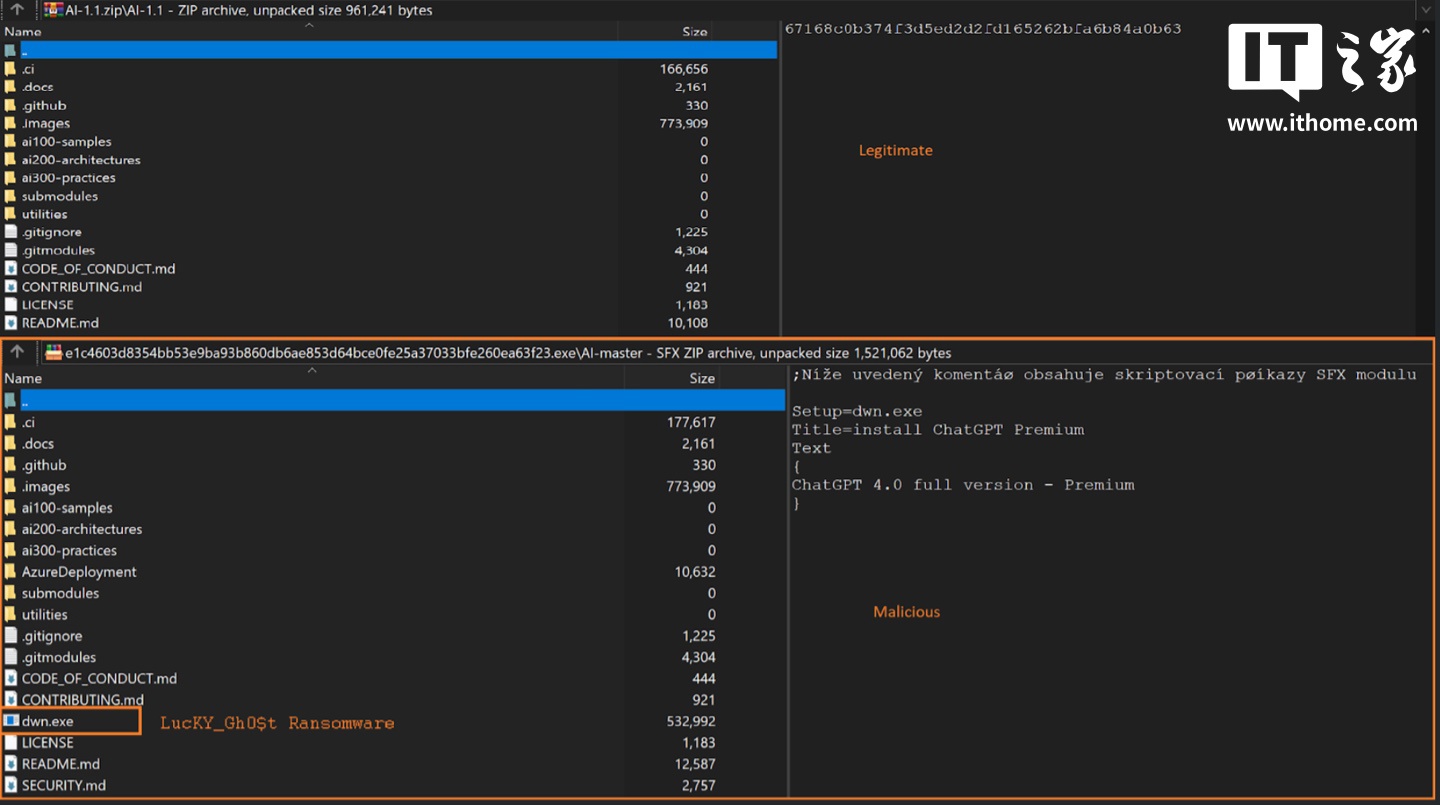Click the WinRAR archive icon in the top path bar

coord(54,10)
